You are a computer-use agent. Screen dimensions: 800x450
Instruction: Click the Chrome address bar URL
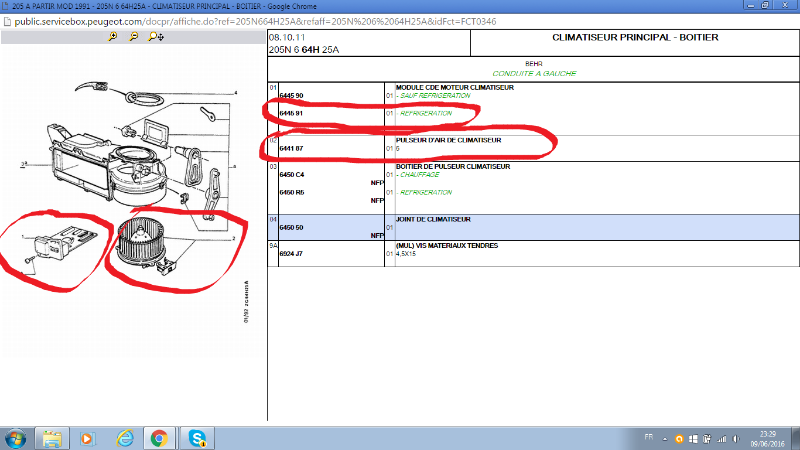coord(255,22)
